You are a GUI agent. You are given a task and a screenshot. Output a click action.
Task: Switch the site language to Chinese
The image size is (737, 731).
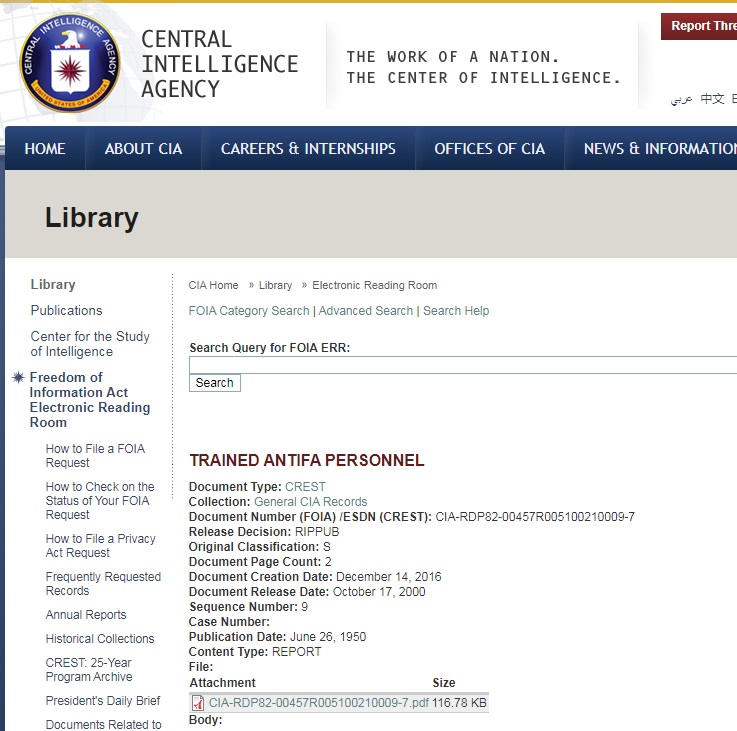pos(712,99)
